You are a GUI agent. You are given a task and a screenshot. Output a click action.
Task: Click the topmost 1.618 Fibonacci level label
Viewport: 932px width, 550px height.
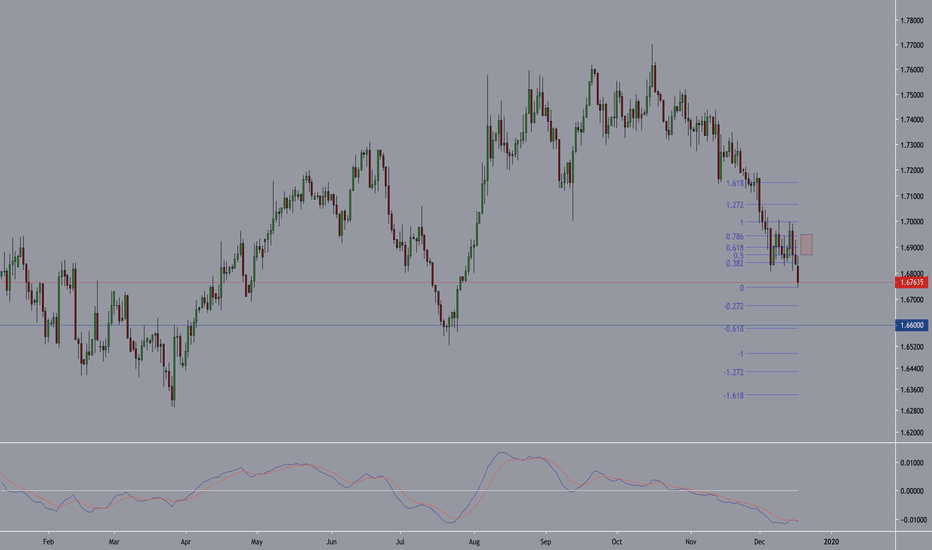(739, 183)
